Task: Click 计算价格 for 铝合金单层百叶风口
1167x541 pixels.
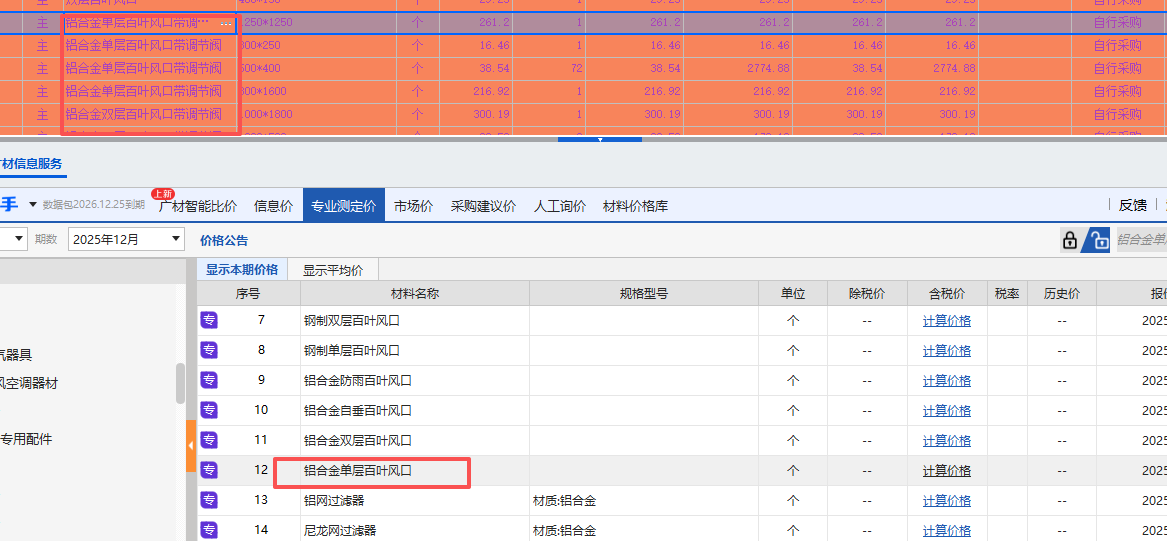Action: pyautogui.click(x=947, y=470)
